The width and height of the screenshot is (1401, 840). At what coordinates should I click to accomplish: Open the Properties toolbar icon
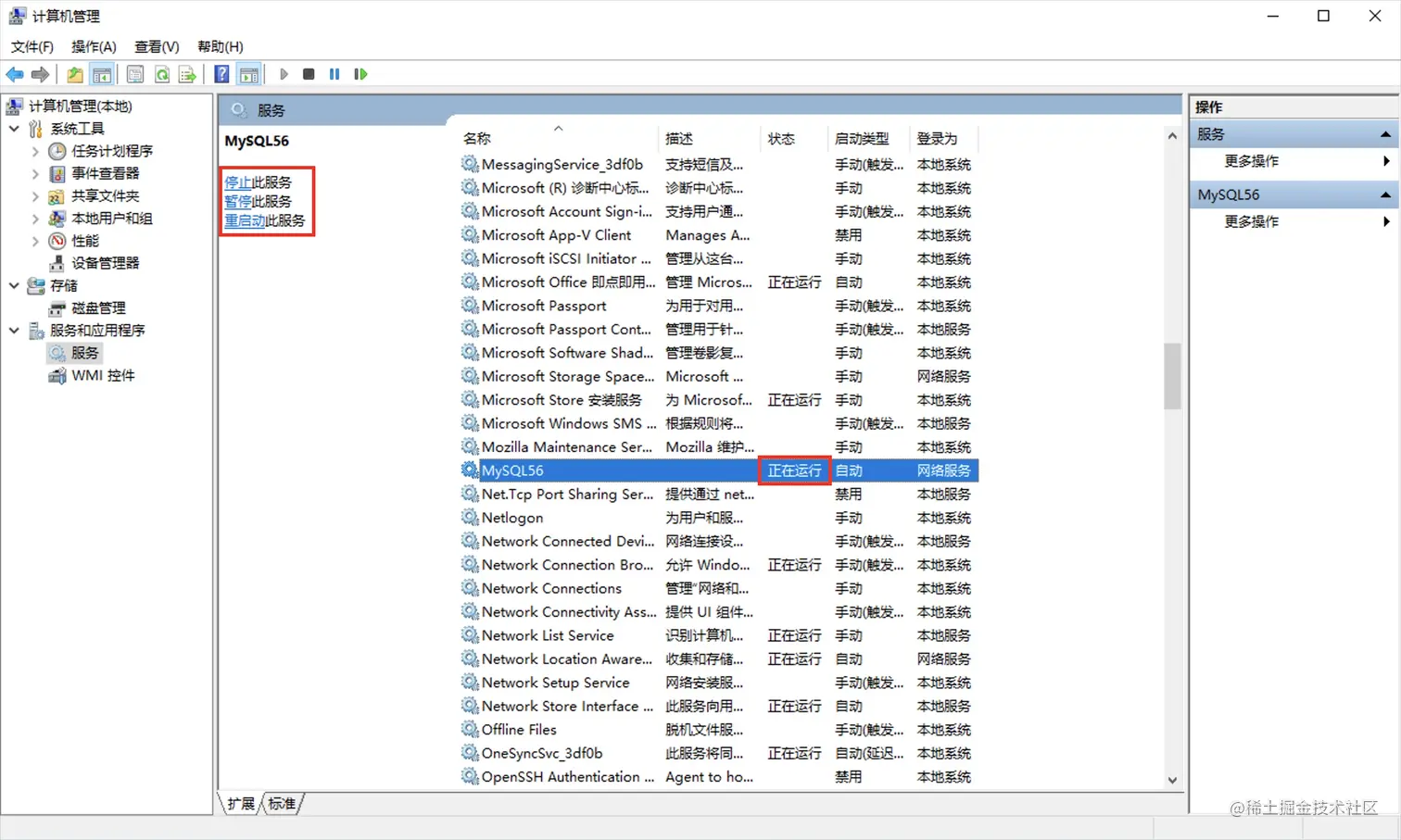tap(135, 74)
